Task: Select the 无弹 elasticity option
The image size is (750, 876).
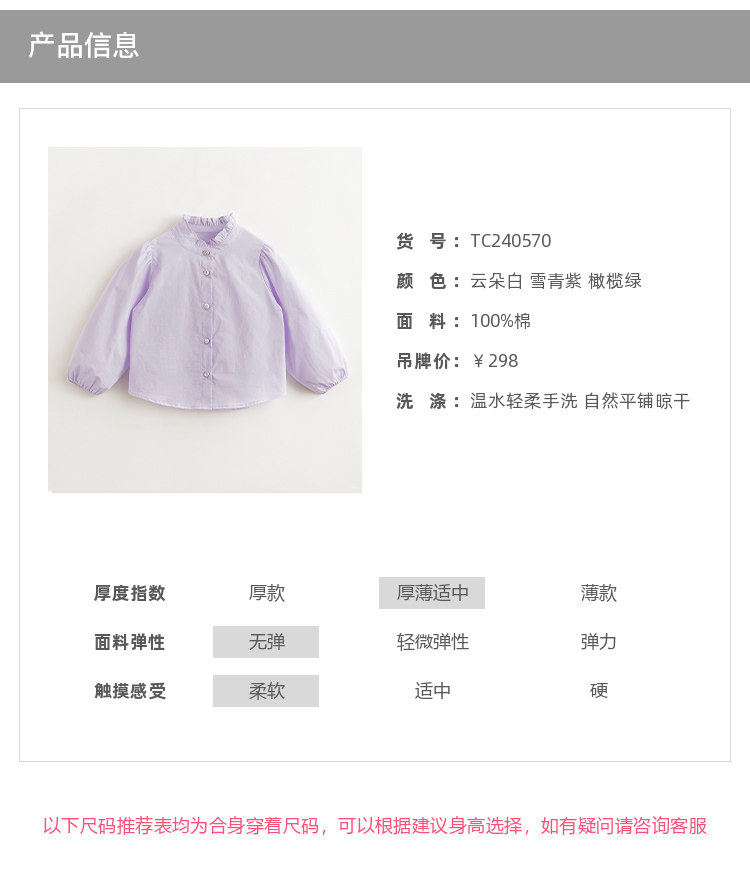Action: pos(266,642)
